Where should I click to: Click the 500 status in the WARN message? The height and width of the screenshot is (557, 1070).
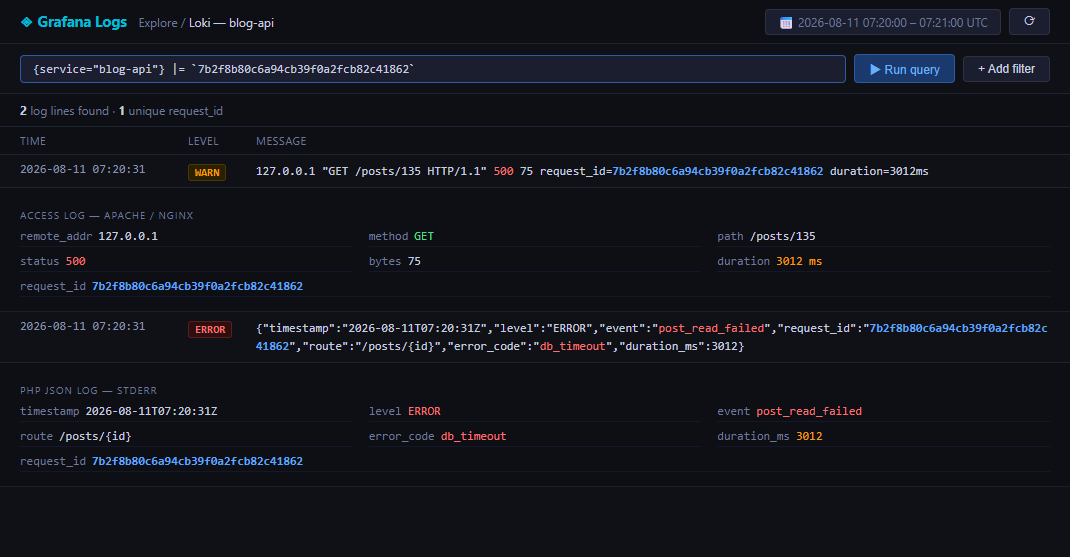tap(504, 171)
